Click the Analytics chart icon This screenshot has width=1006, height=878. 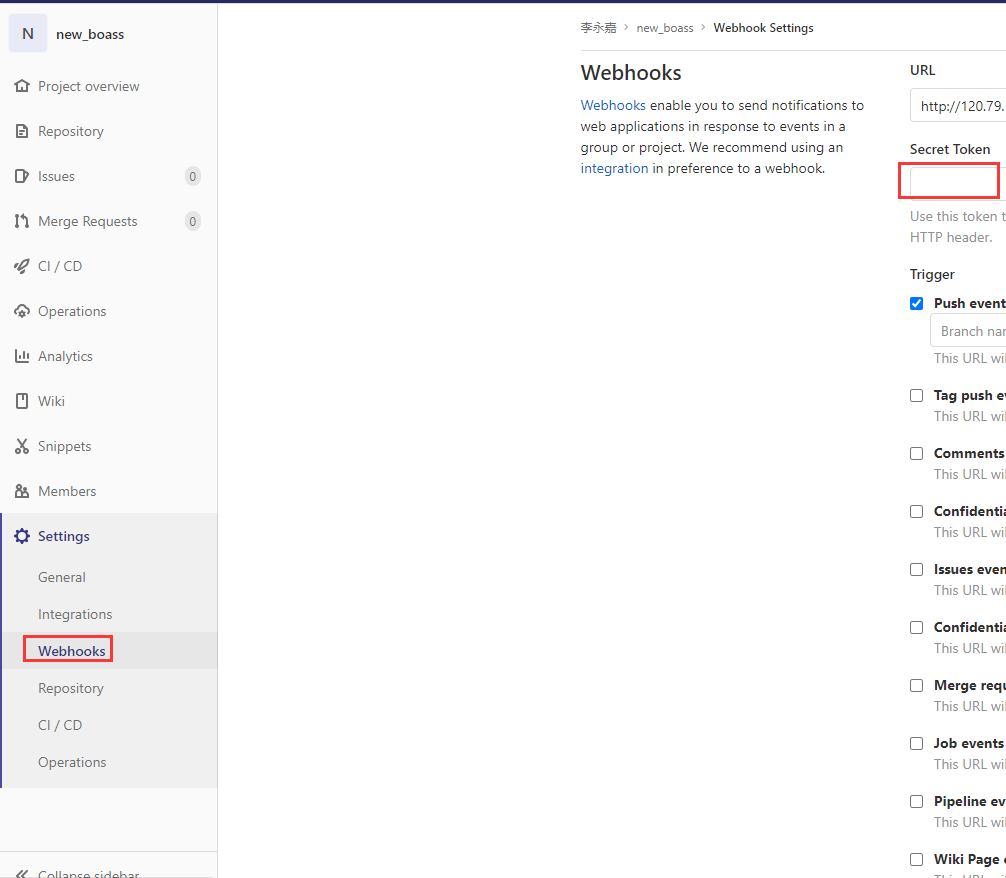[22, 356]
